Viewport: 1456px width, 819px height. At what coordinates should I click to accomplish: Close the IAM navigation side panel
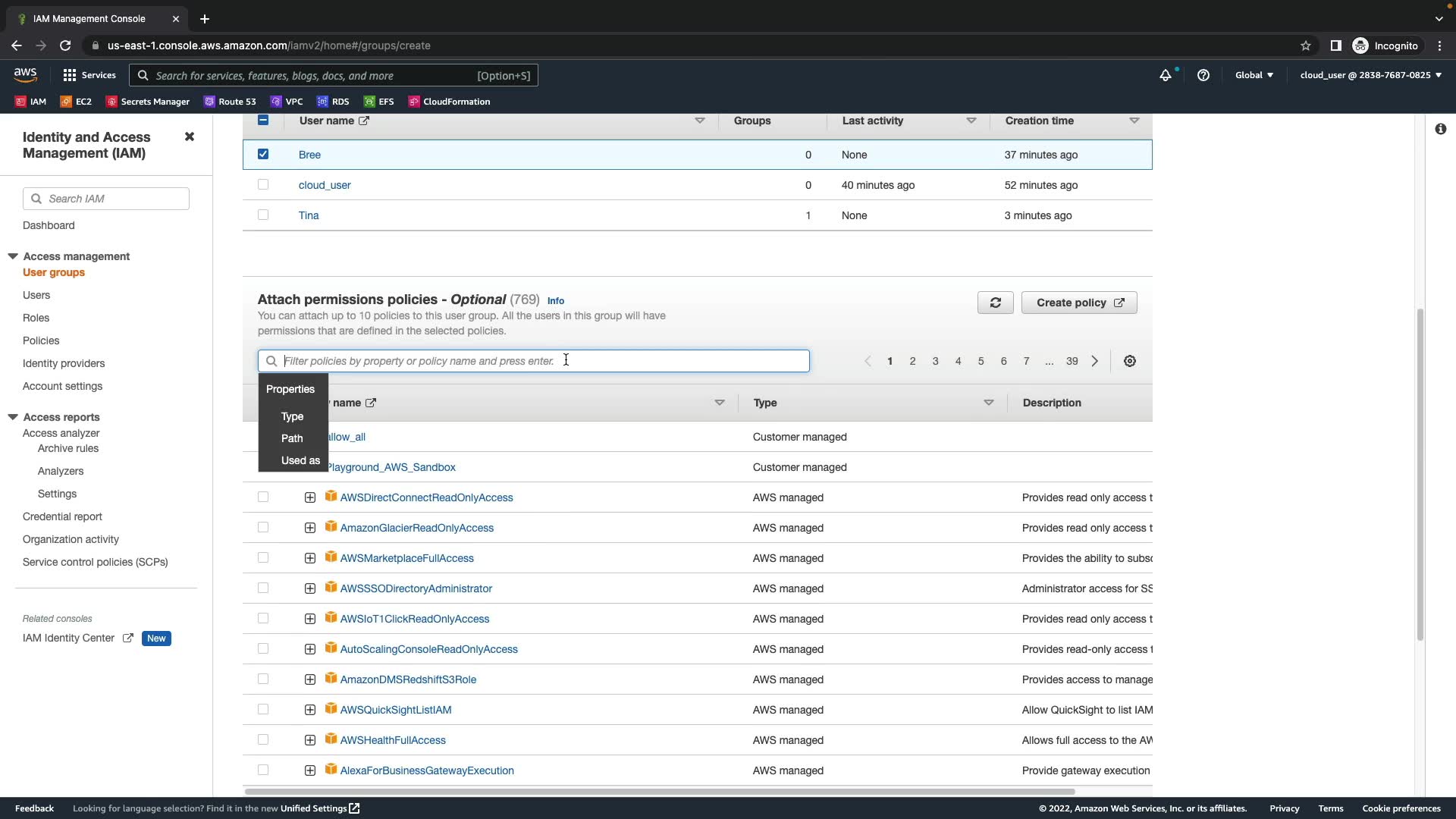(x=190, y=136)
